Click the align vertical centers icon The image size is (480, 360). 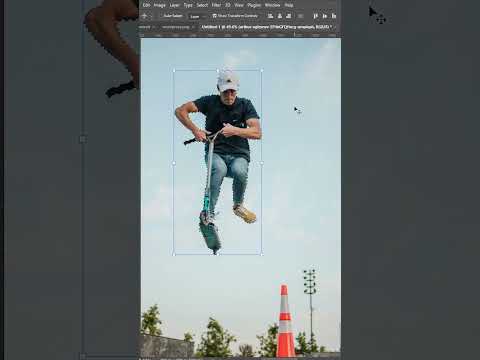pyautogui.click(x=325, y=16)
